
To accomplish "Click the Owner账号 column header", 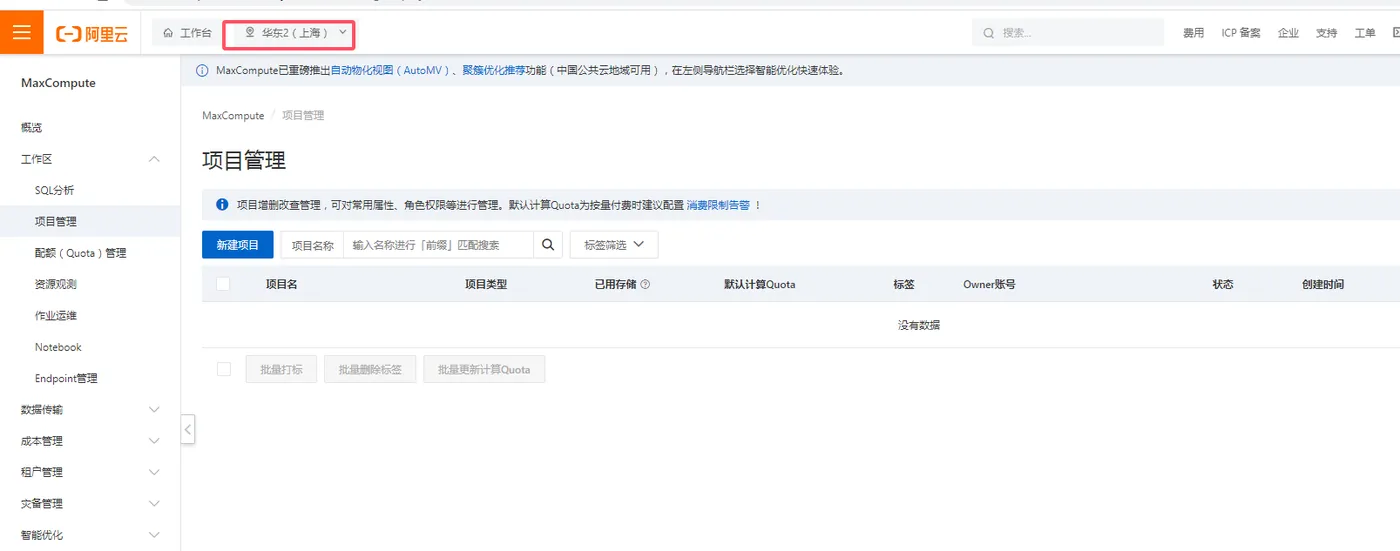I will (990, 284).
